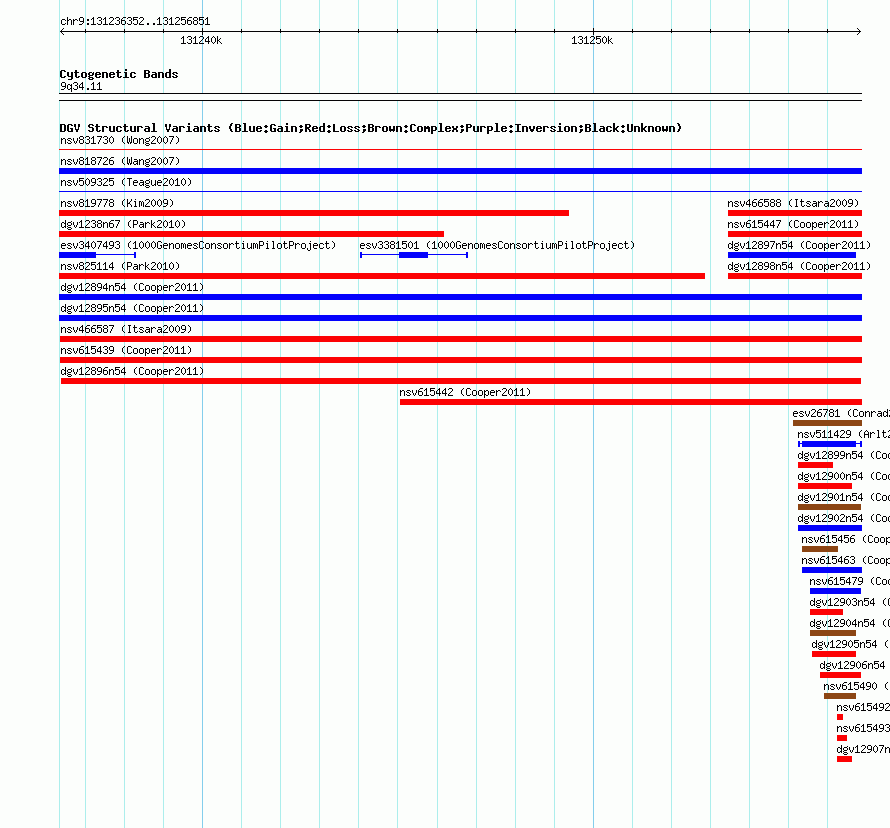Click the dgv12907n variant label

[863, 749]
